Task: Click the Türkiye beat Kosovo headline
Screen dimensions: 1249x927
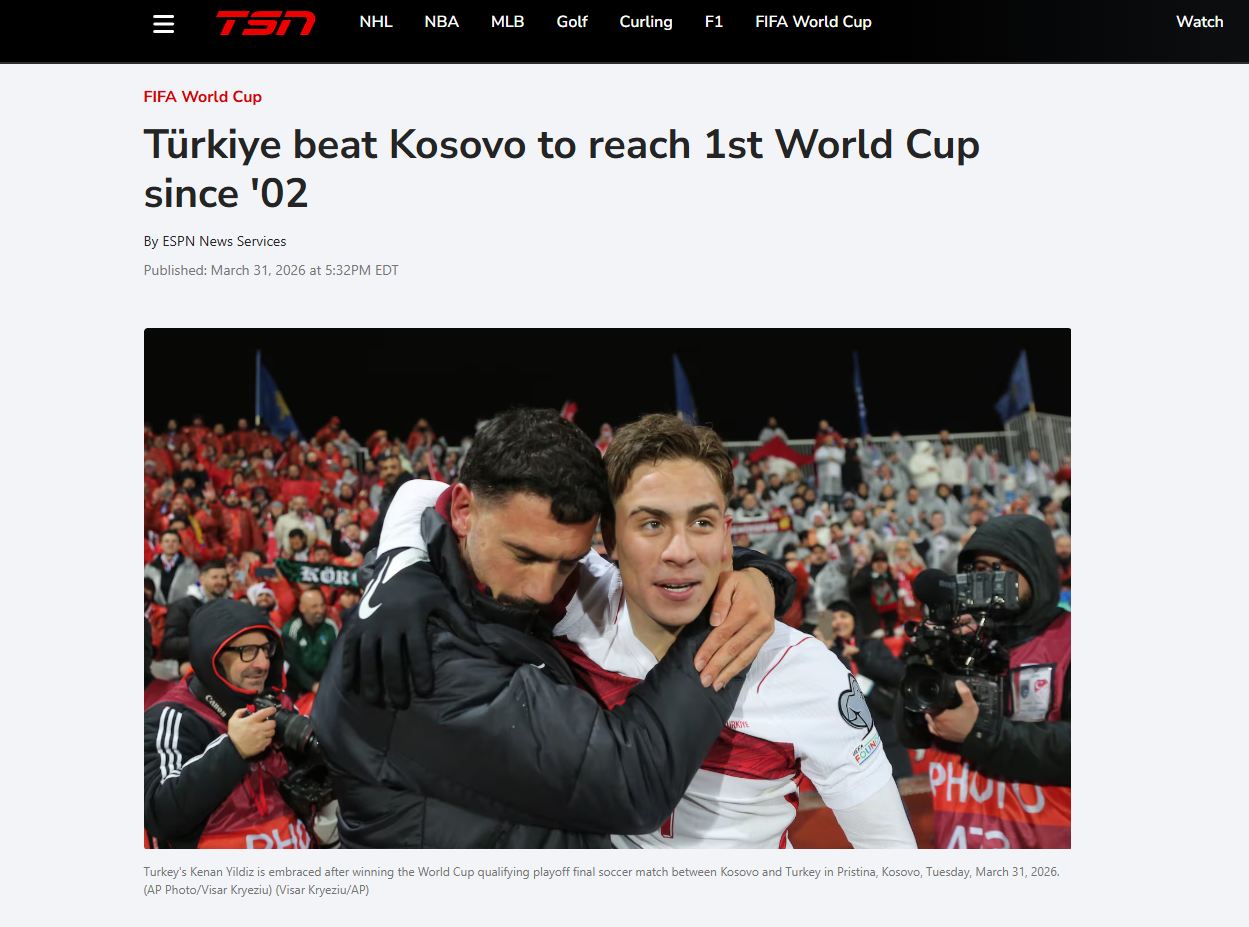Action: [x=561, y=168]
